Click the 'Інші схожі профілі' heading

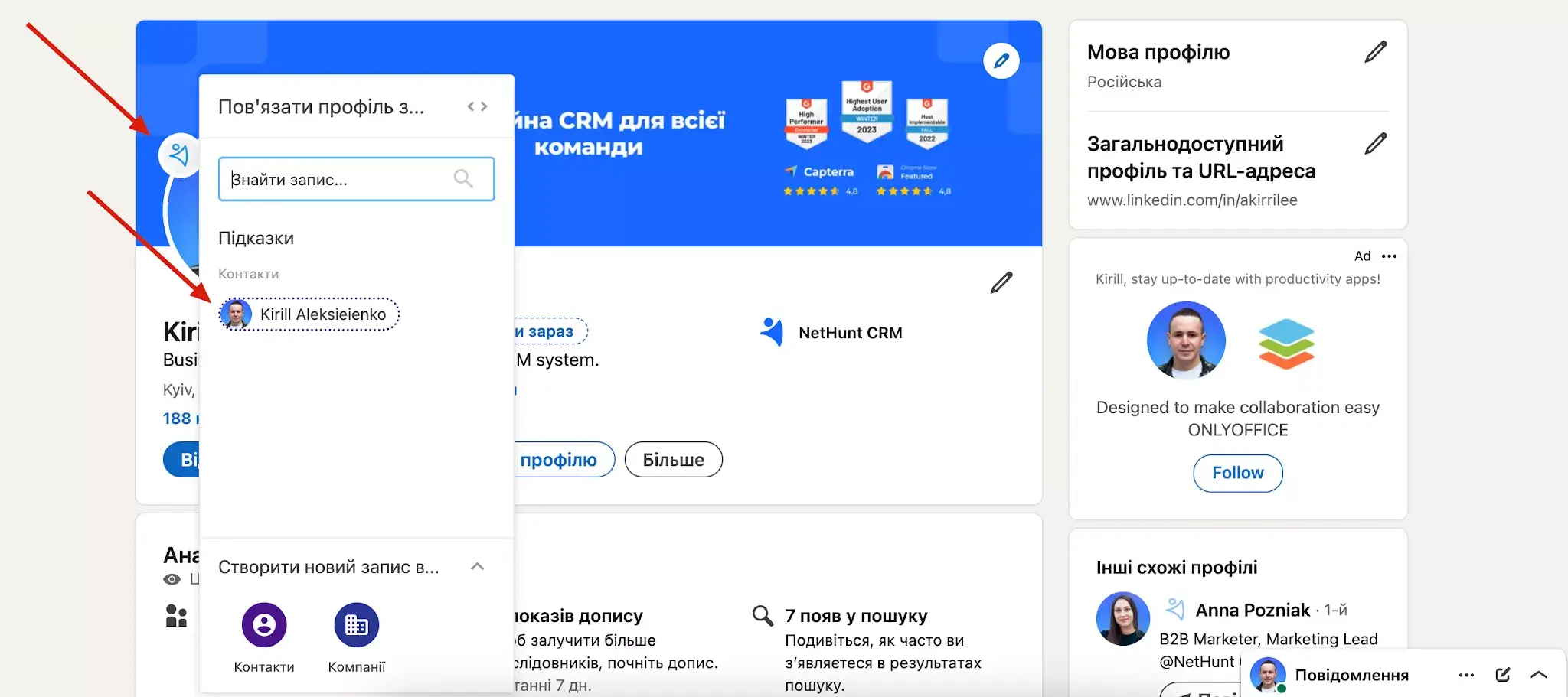pyautogui.click(x=1177, y=567)
